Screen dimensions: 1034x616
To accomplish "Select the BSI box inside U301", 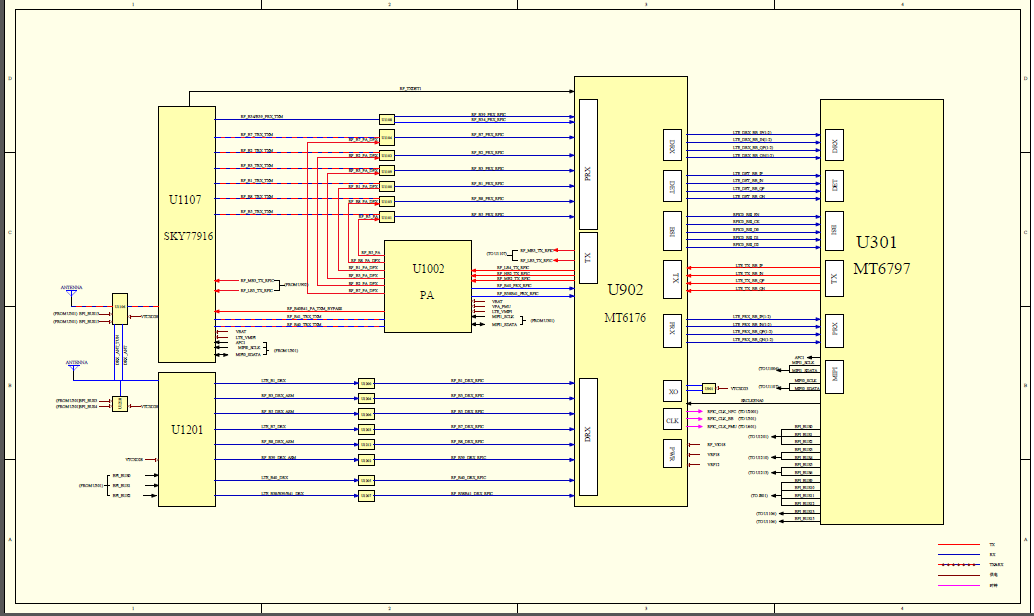I will coord(834,231).
